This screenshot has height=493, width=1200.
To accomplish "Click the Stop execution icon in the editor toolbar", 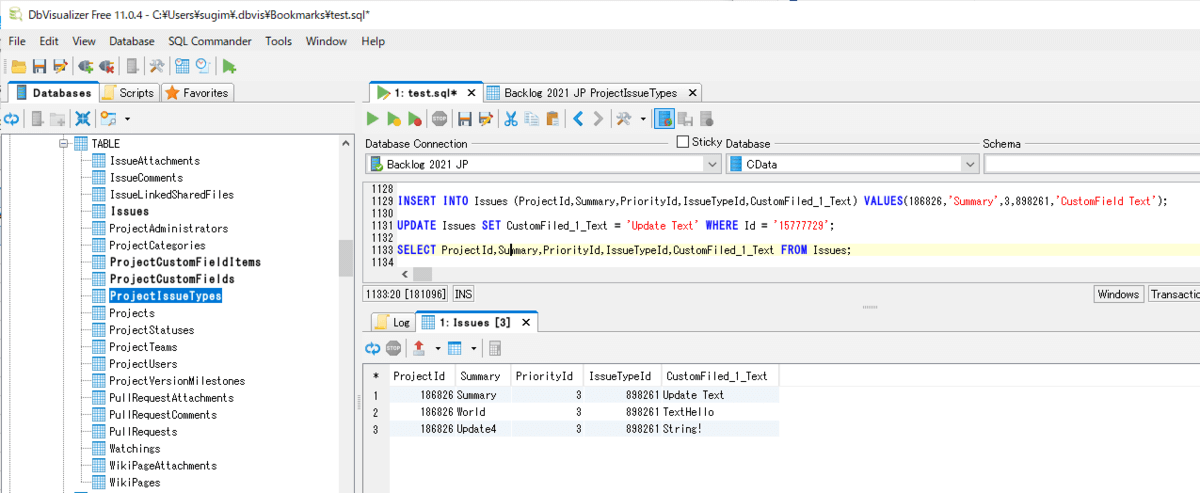I will [439, 119].
